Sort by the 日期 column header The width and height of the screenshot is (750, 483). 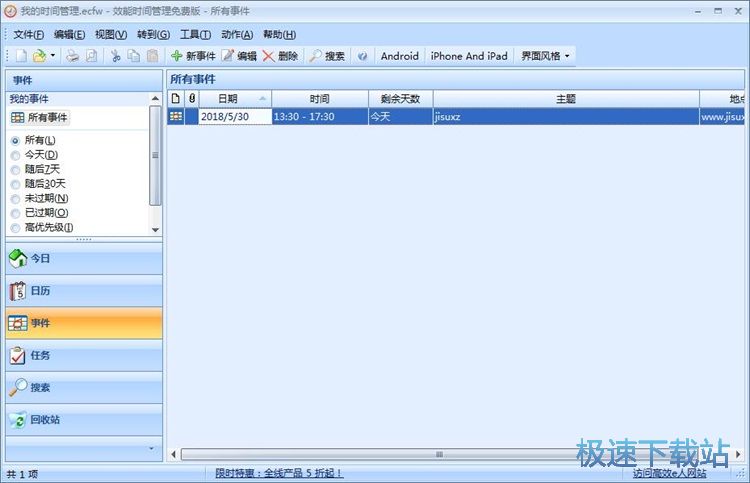pos(235,99)
